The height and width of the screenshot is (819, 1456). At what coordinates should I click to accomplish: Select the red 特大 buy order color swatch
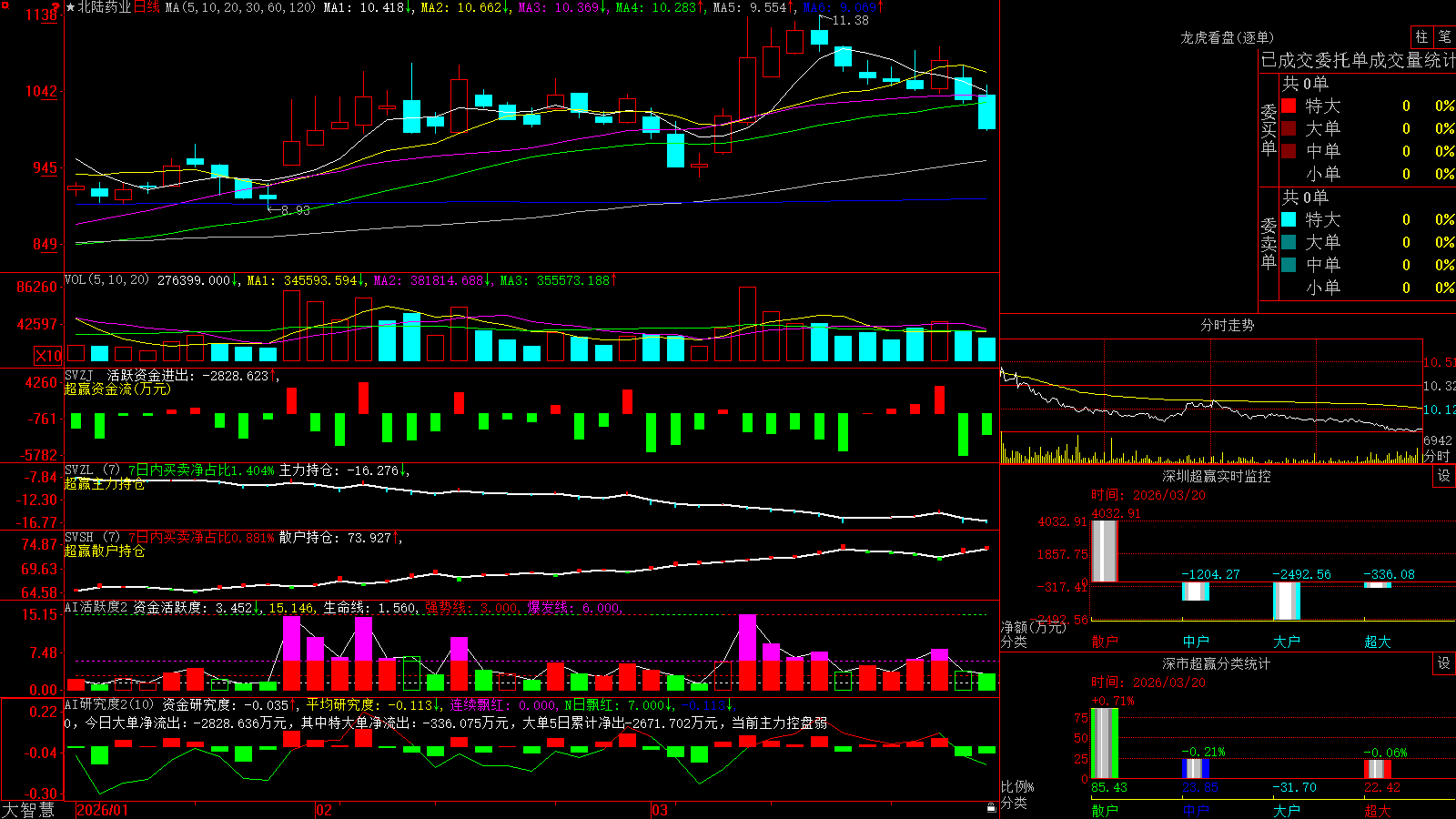click(x=1289, y=106)
